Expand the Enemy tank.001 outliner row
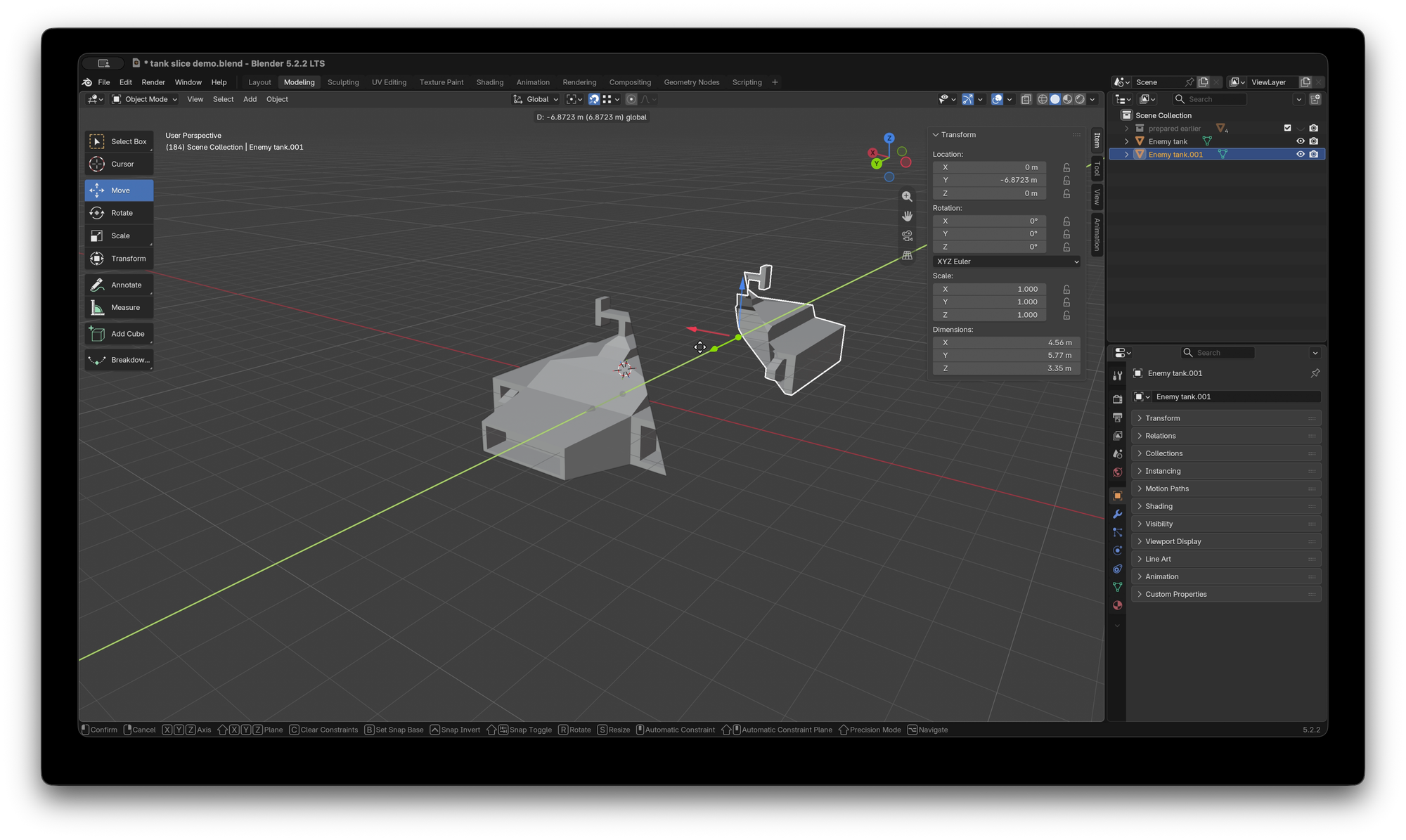 coord(1126,155)
